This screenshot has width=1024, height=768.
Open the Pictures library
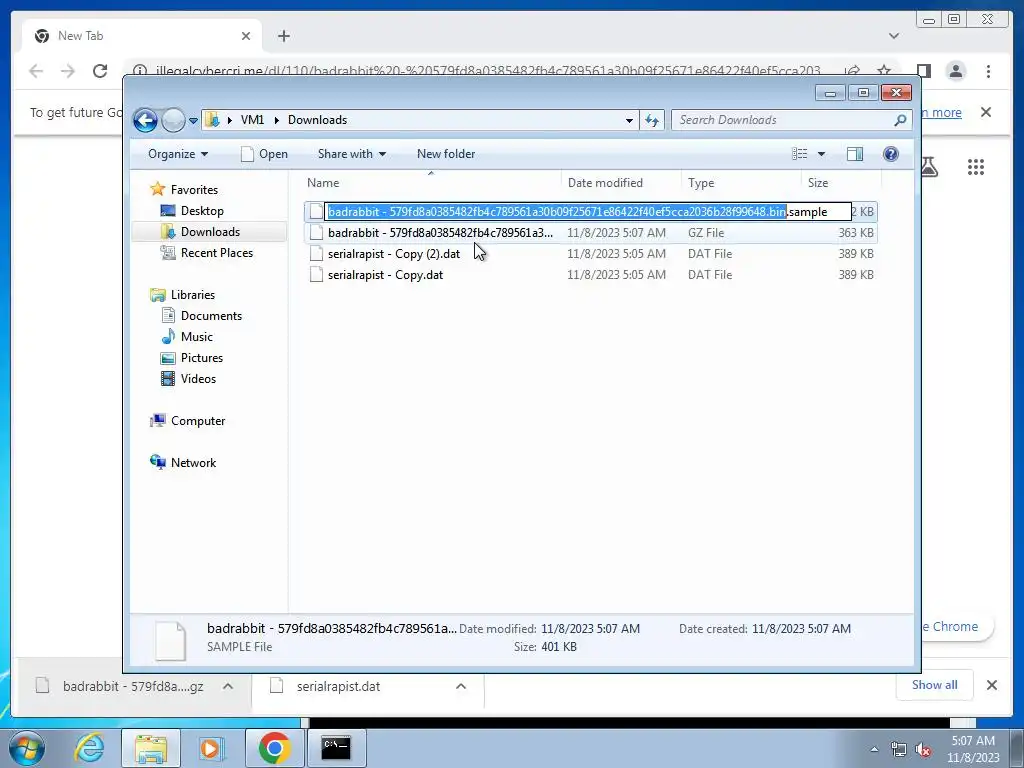(201, 358)
